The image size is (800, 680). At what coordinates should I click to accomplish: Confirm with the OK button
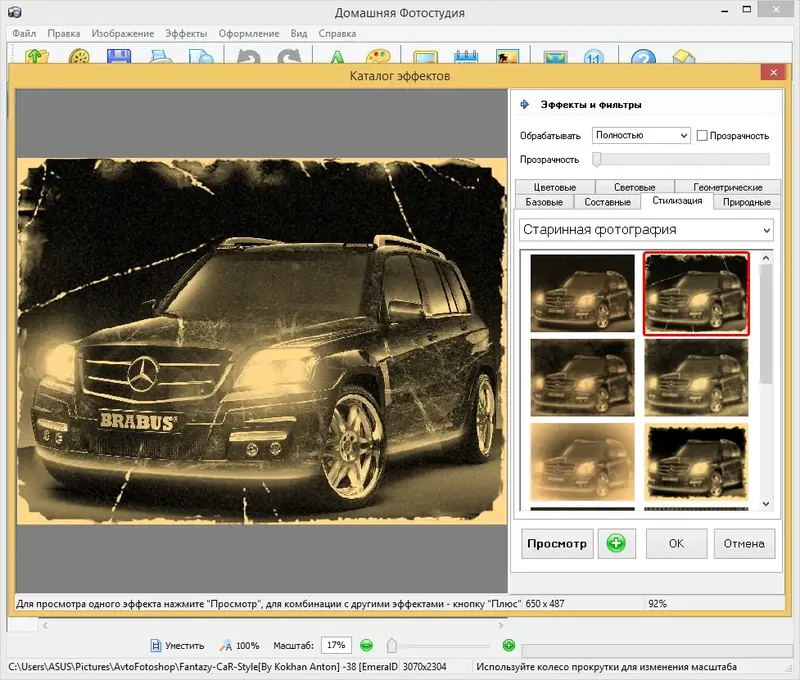coord(676,544)
